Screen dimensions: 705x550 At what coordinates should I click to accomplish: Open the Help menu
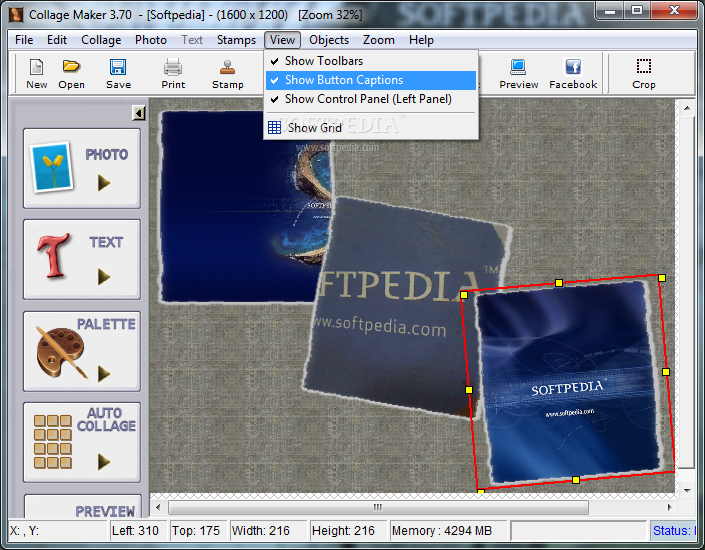421,40
